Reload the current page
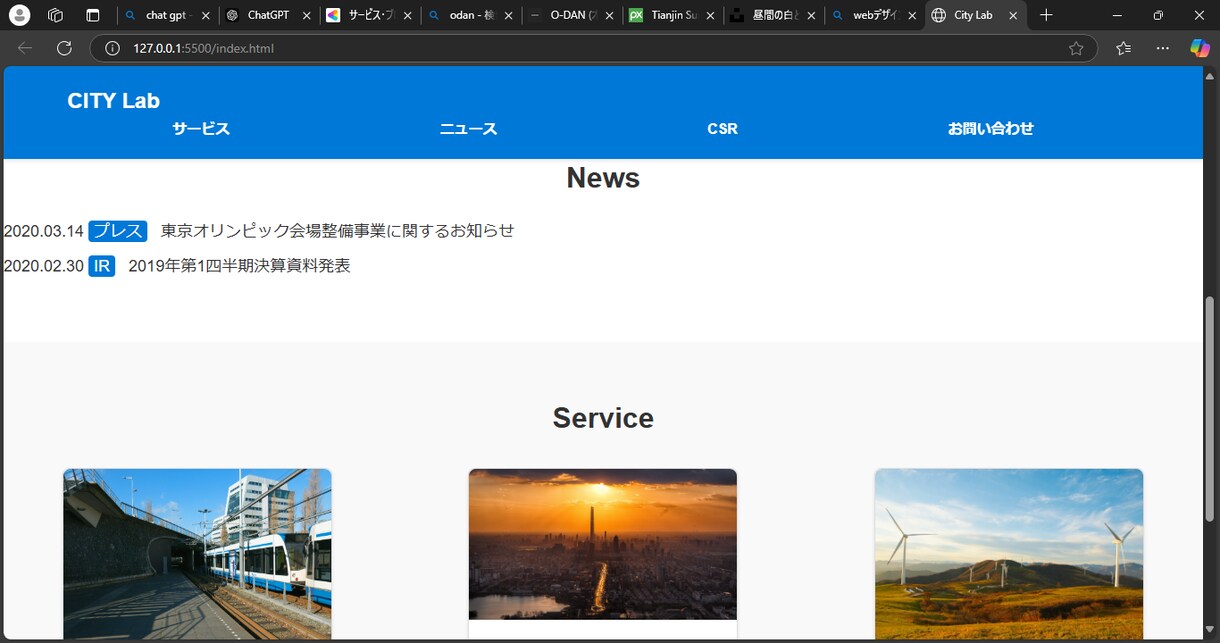This screenshot has width=1220, height=643. [x=64, y=48]
